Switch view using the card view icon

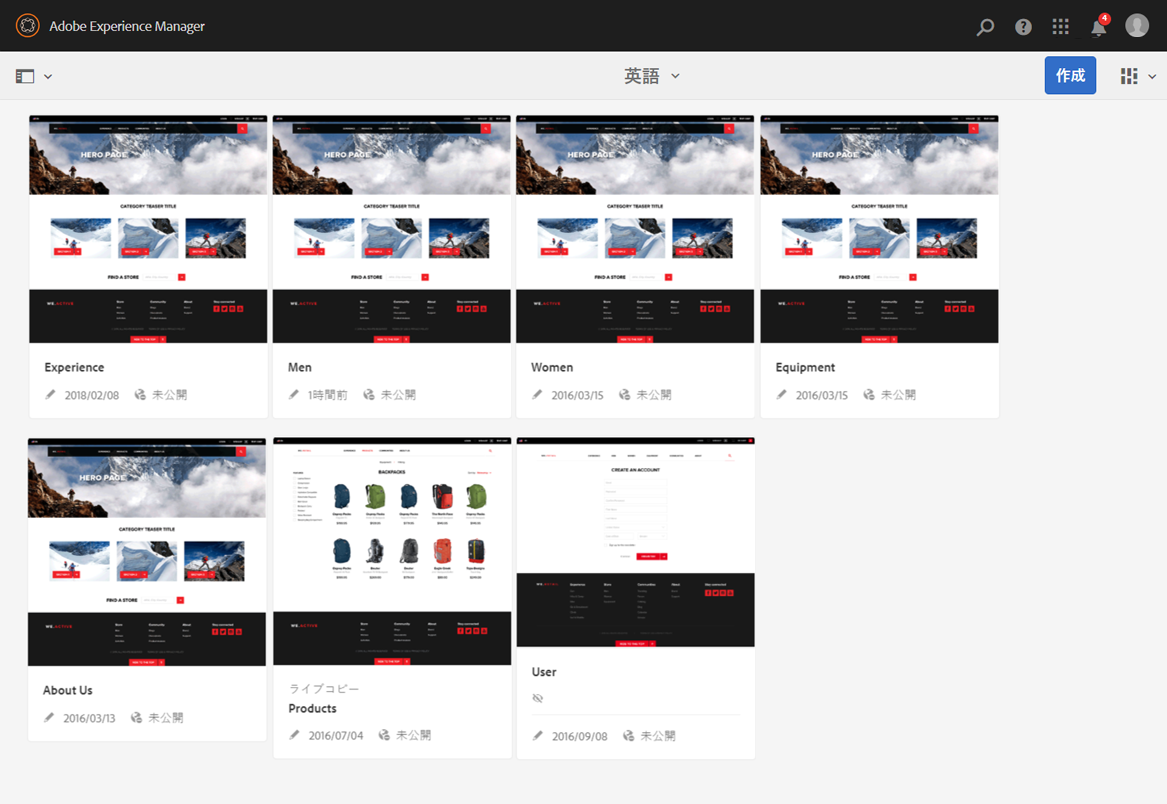tap(1129, 76)
